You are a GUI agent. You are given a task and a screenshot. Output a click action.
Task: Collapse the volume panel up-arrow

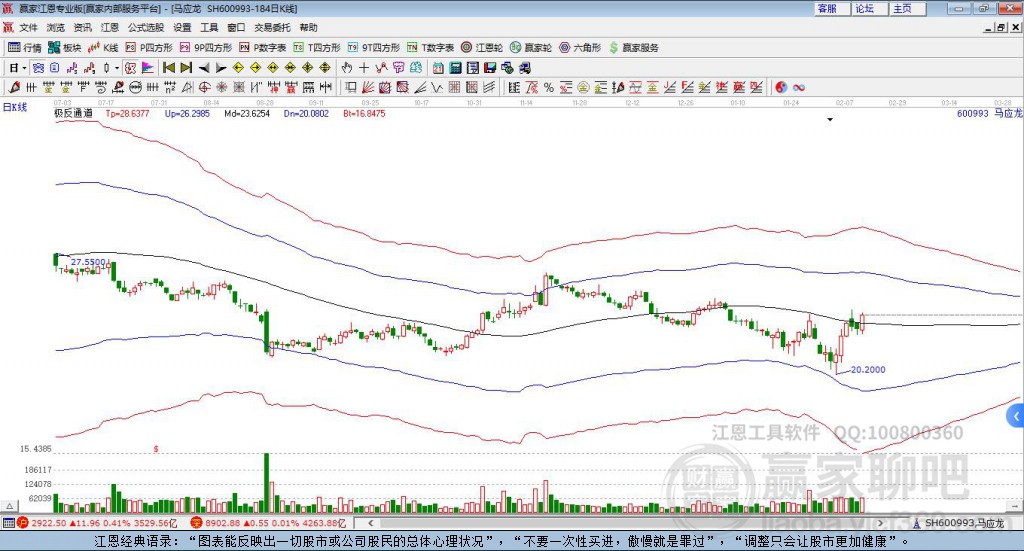[9, 506]
